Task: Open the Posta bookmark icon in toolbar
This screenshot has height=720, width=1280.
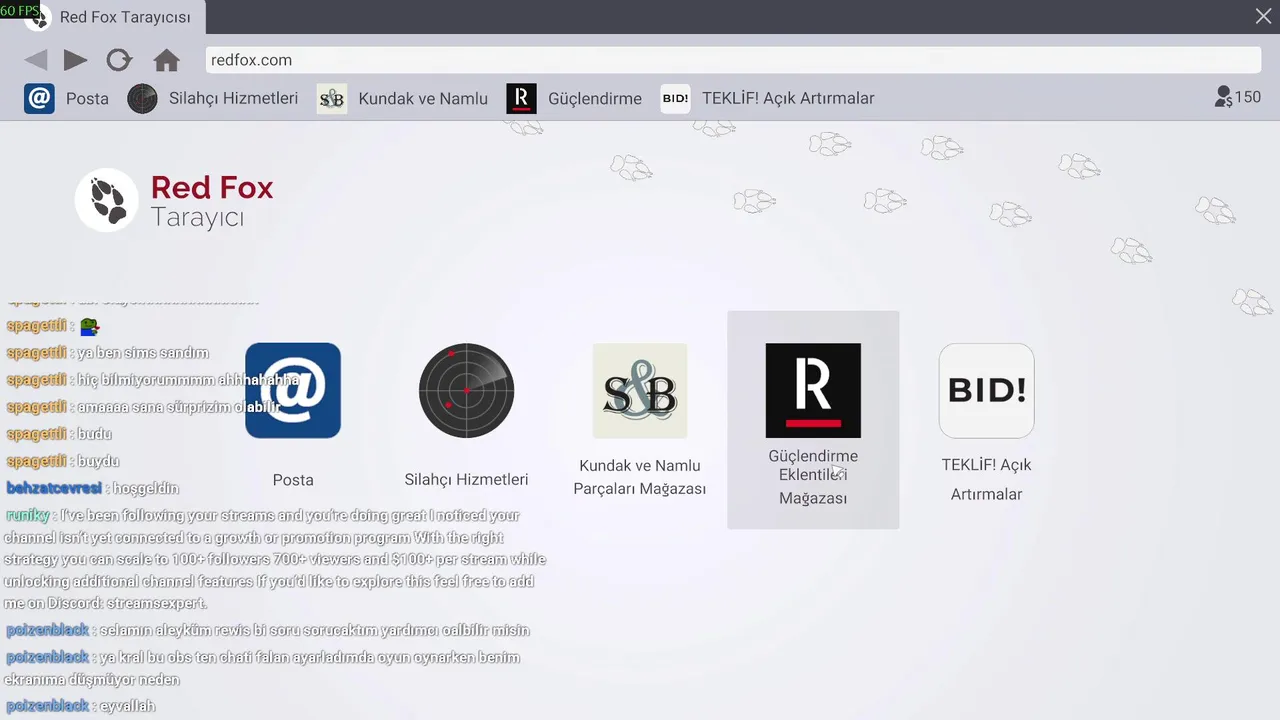Action: 39,98
